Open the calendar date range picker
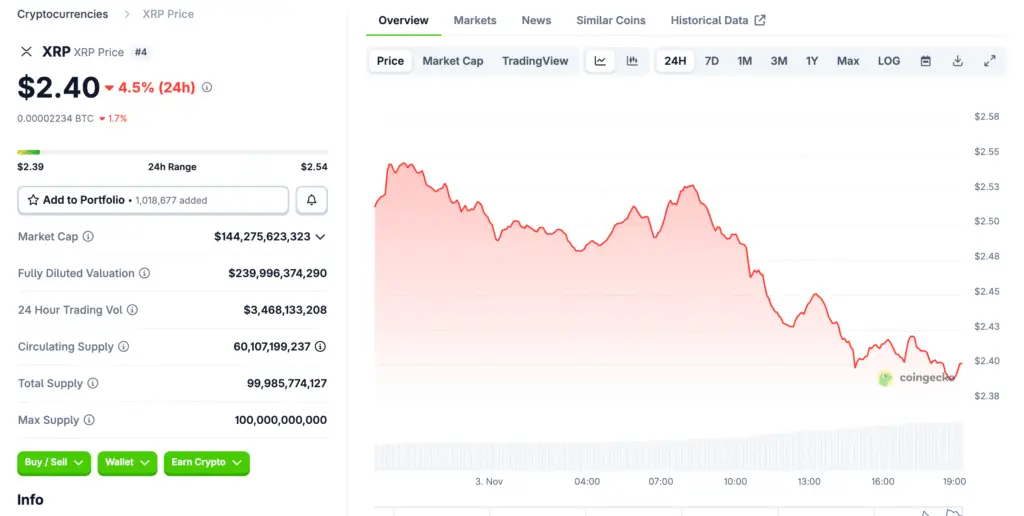The image size is (1024, 516). 926,61
